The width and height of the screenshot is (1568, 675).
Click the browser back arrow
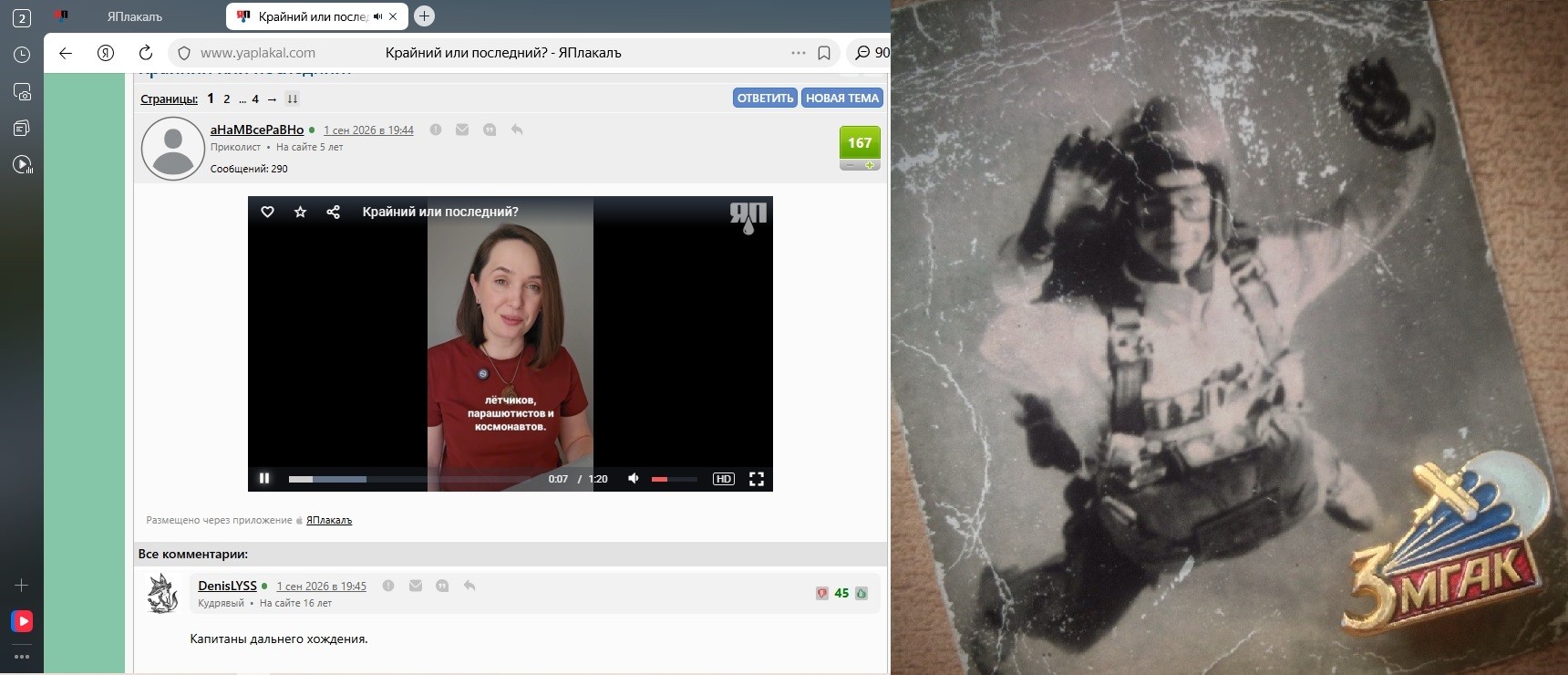(66, 53)
